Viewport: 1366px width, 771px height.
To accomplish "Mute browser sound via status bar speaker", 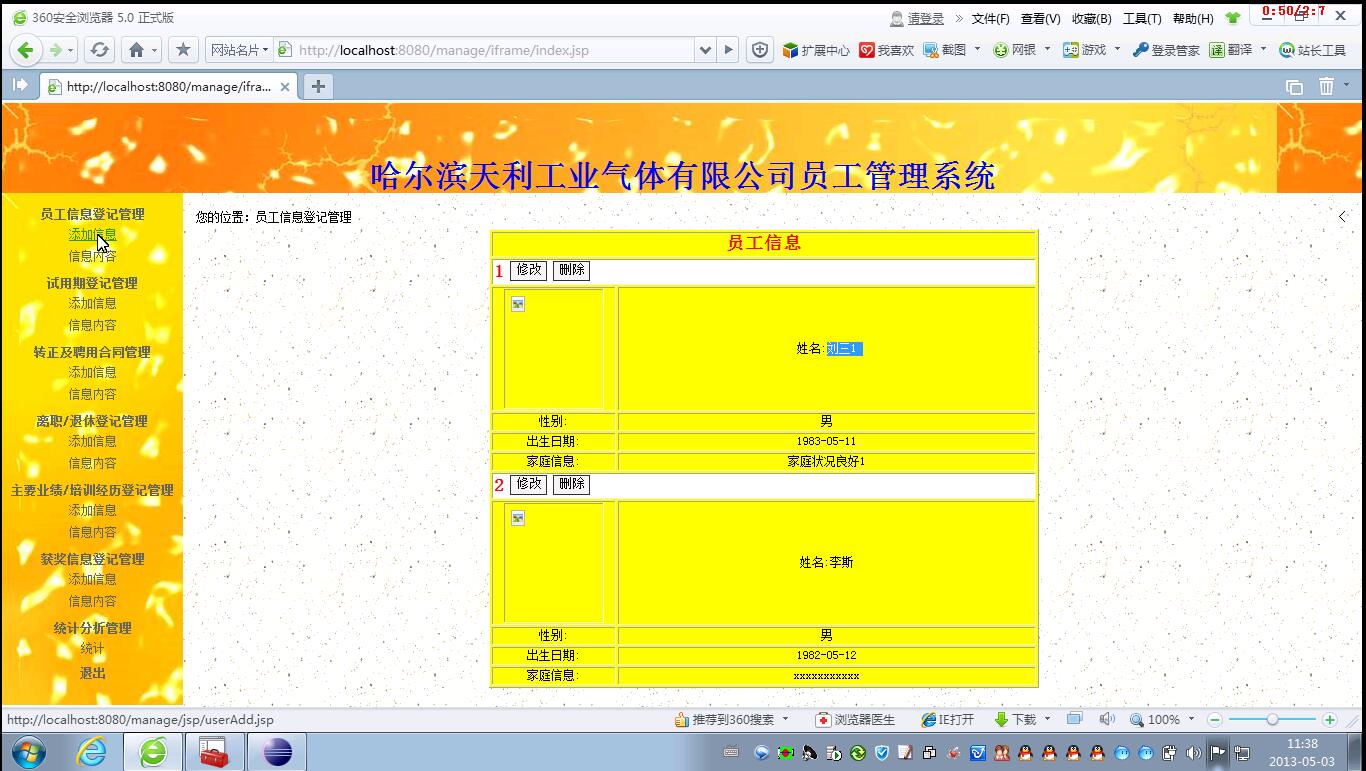I will (1106, 720).
